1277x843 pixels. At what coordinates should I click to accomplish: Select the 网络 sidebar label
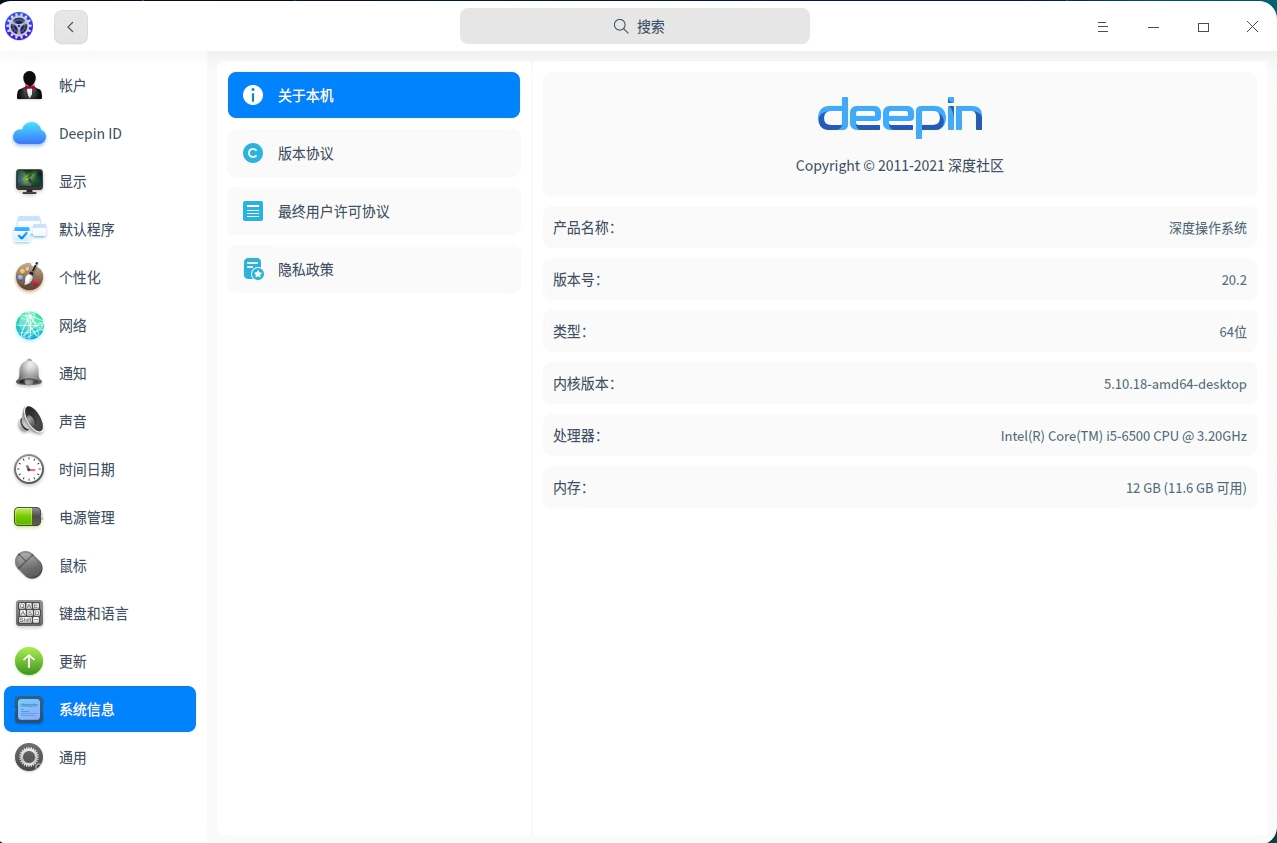[x=73, y=326]
